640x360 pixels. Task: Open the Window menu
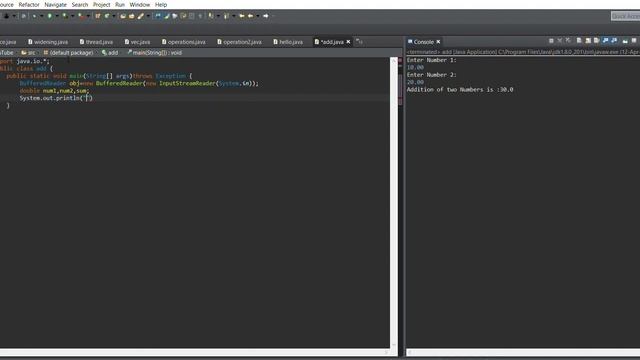click(140, 5)
